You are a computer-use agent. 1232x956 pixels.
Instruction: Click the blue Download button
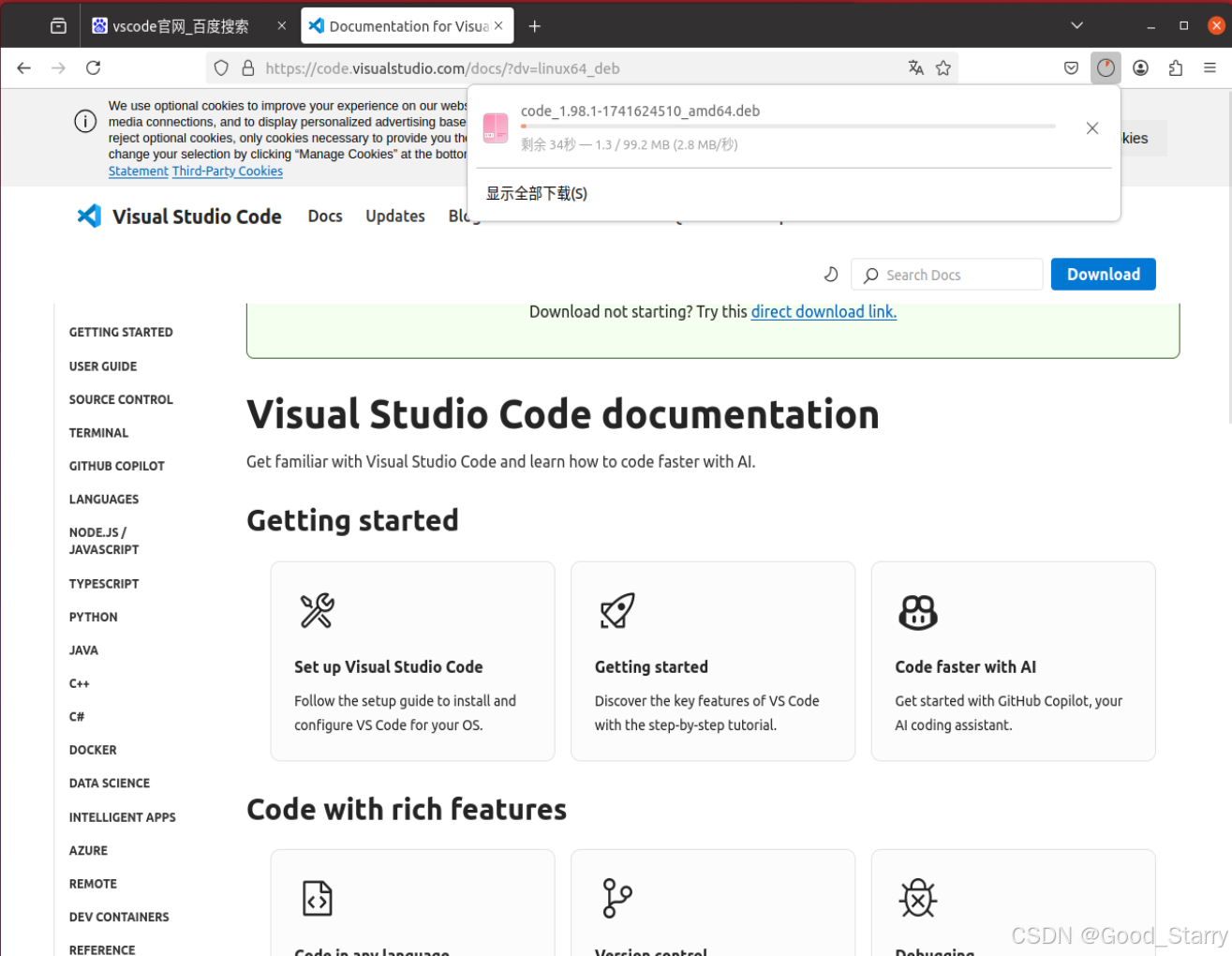[x=1103, y=274]
